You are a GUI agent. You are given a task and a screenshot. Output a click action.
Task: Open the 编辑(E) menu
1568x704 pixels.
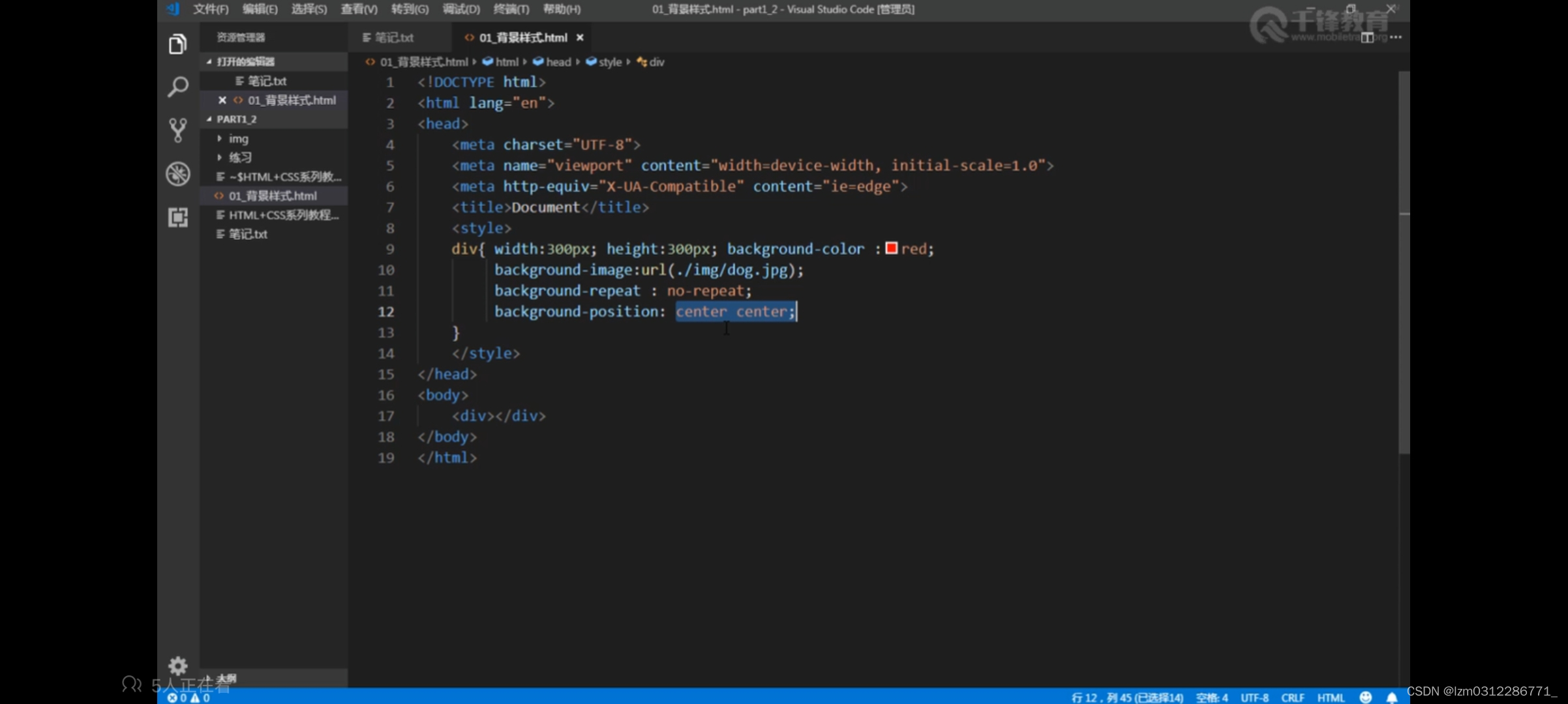260,9
